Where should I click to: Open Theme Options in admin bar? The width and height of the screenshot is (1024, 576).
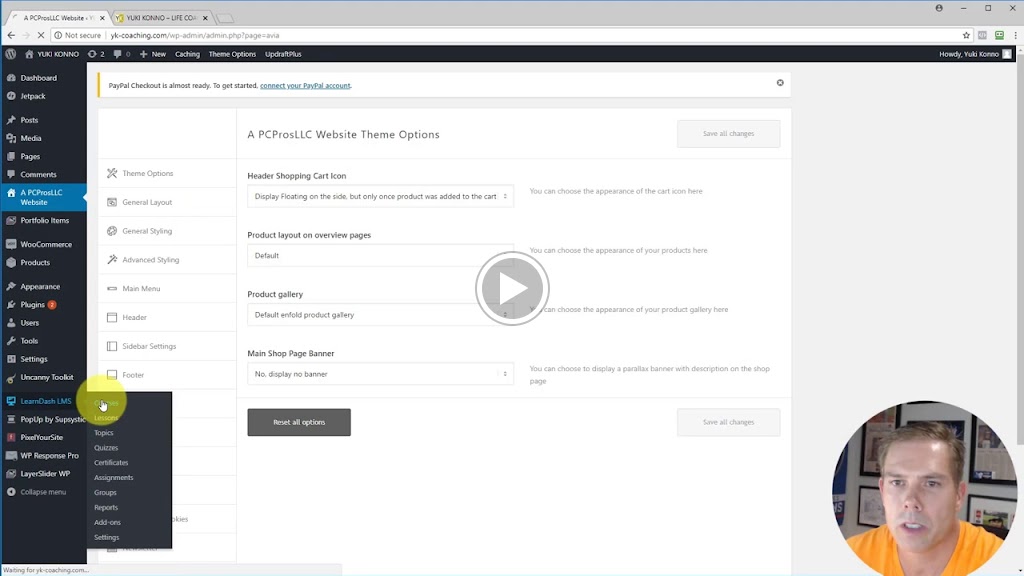(x=232, y=54)
